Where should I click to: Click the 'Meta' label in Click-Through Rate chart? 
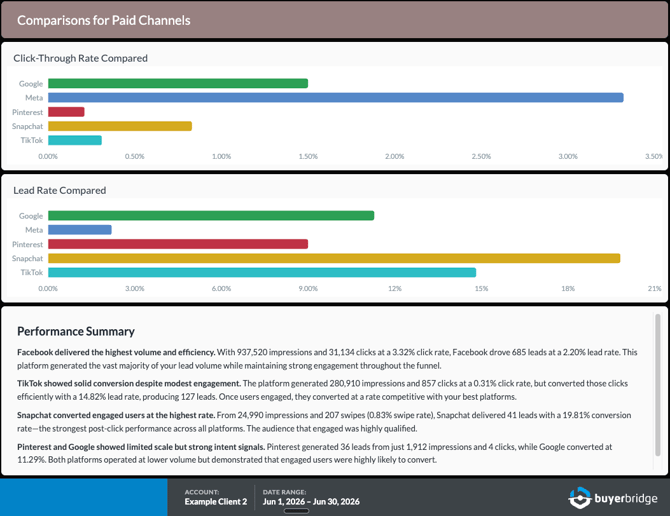pos(34,98)
